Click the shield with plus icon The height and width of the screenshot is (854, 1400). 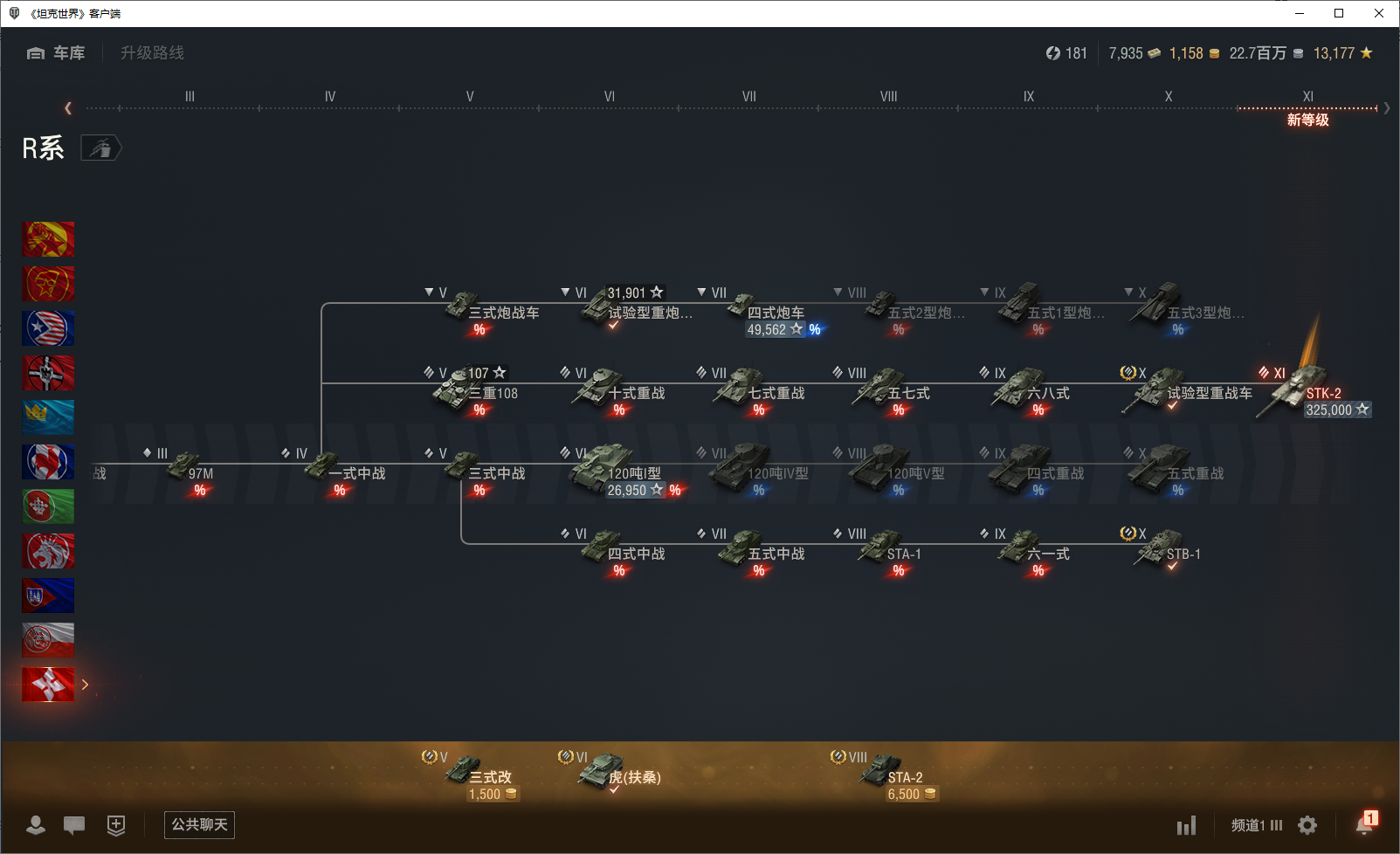pyautogui.click(x=116, y=825)
